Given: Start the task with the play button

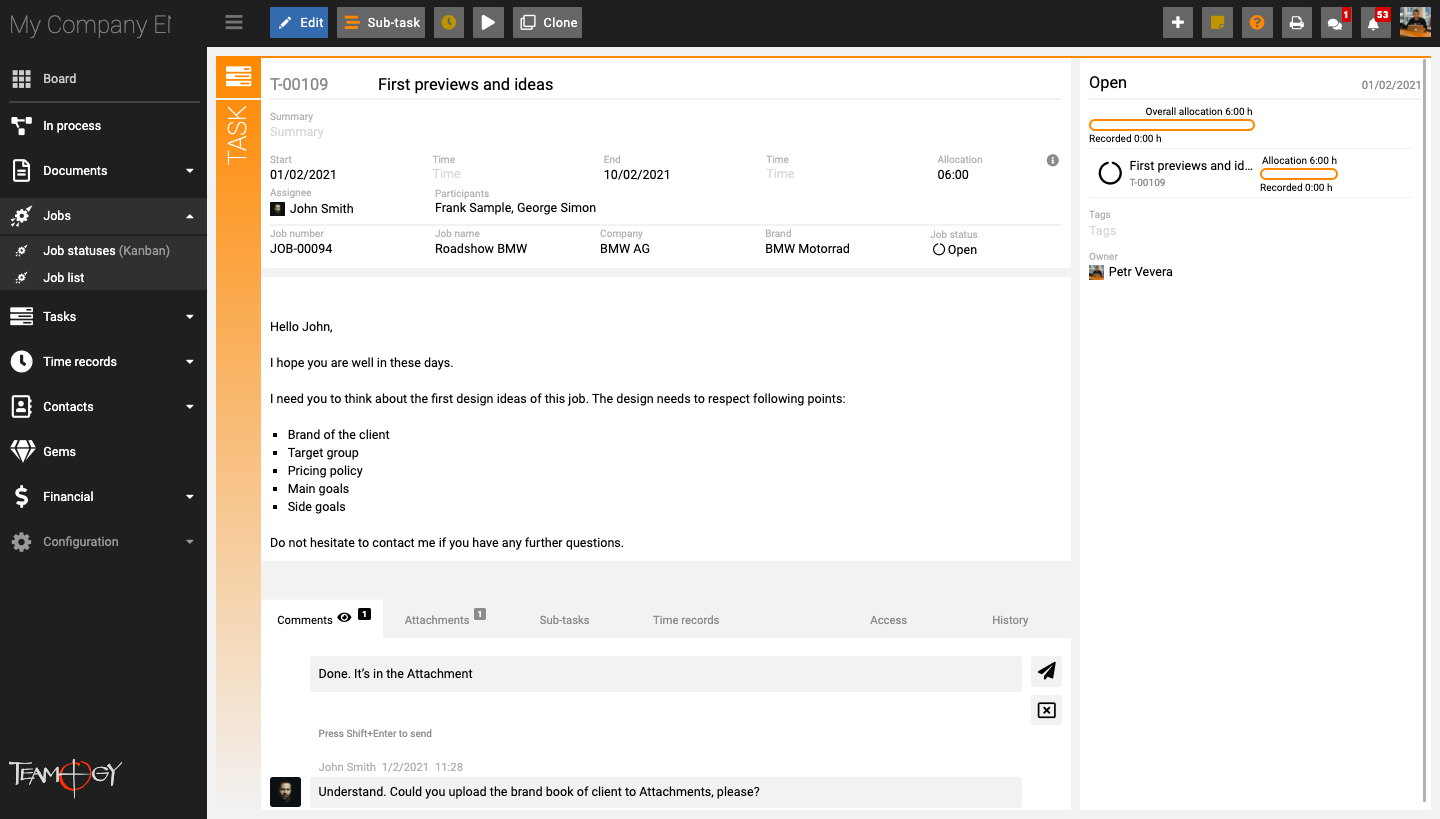Looking at the screenshot, I should [487, 22].
